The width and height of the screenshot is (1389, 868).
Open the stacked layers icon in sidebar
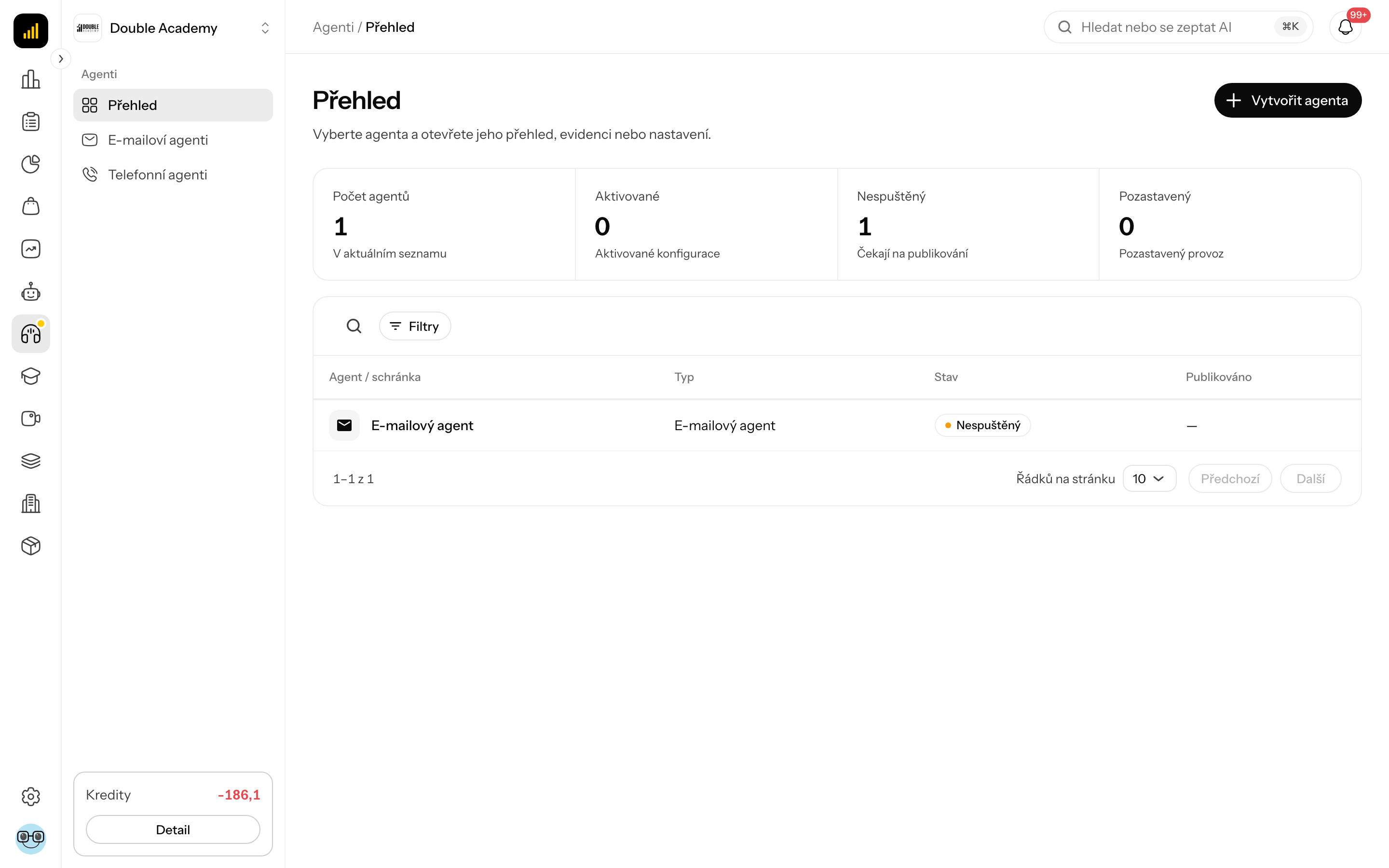point(30,461)
